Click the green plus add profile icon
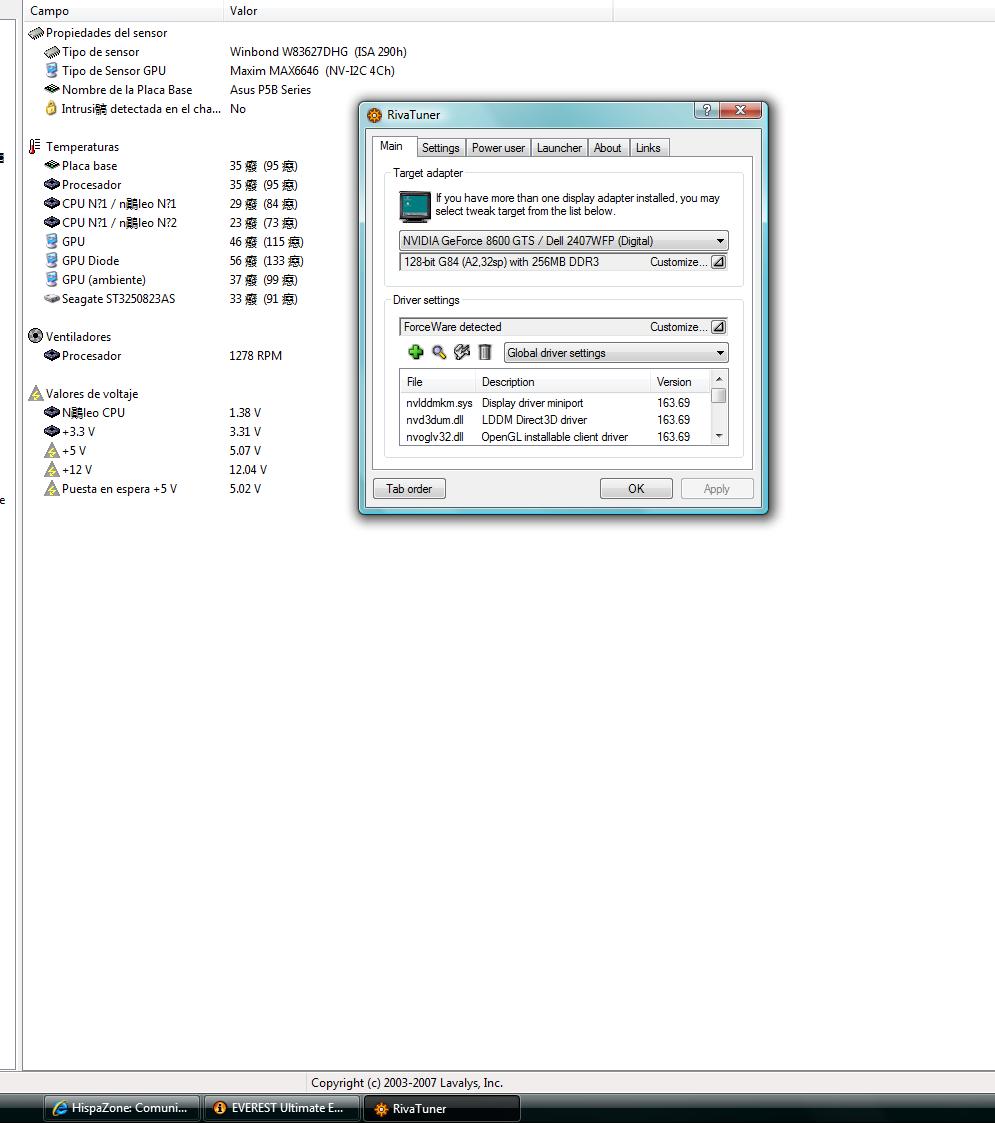The width and height of the screenshot is (995, 1123). pyautogui.click(x=416, y=352)
